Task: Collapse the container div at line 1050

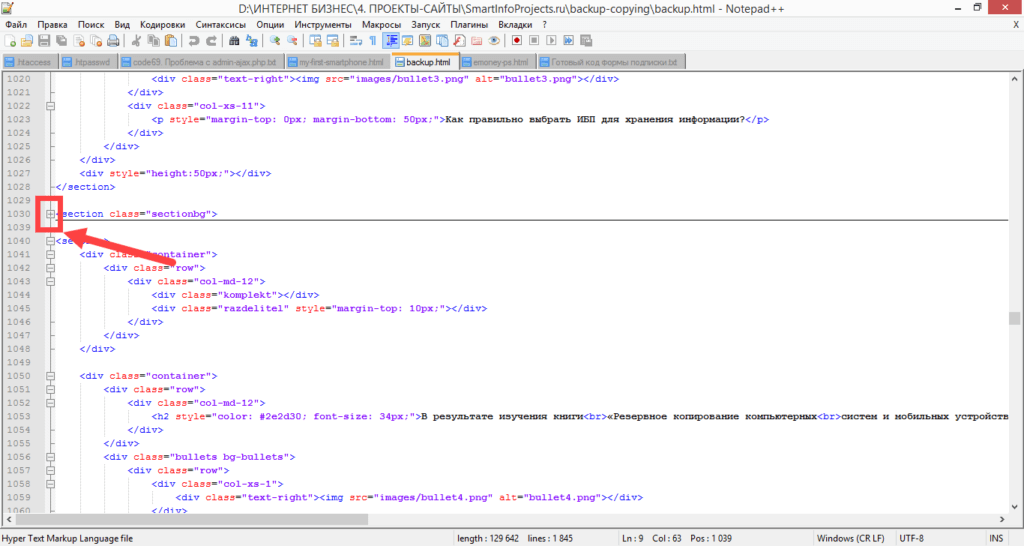Action: [x=49, y=376]
